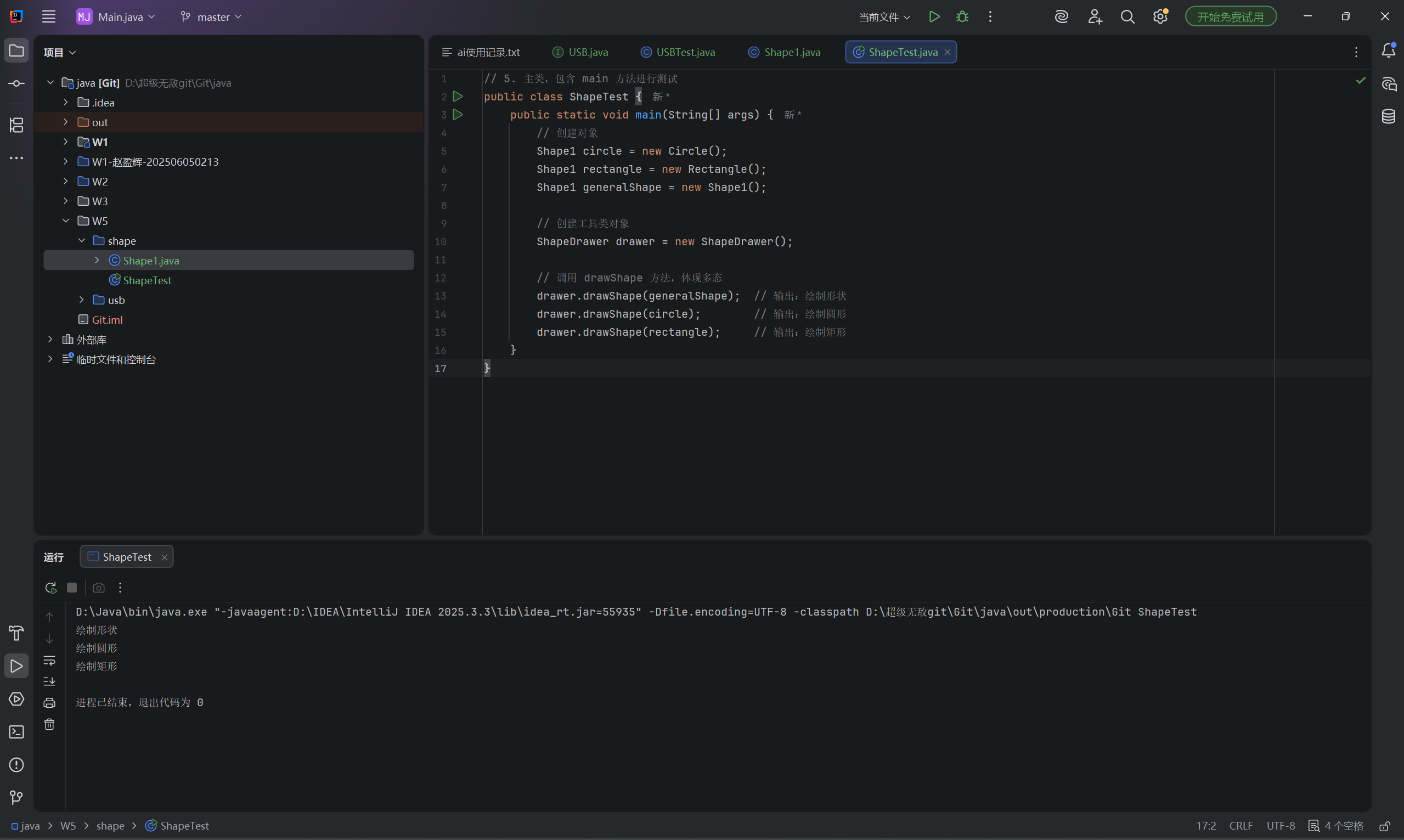Select ShapeTest file in project tree
This screenshot has width=1404, height=840.
coord(147,280)
